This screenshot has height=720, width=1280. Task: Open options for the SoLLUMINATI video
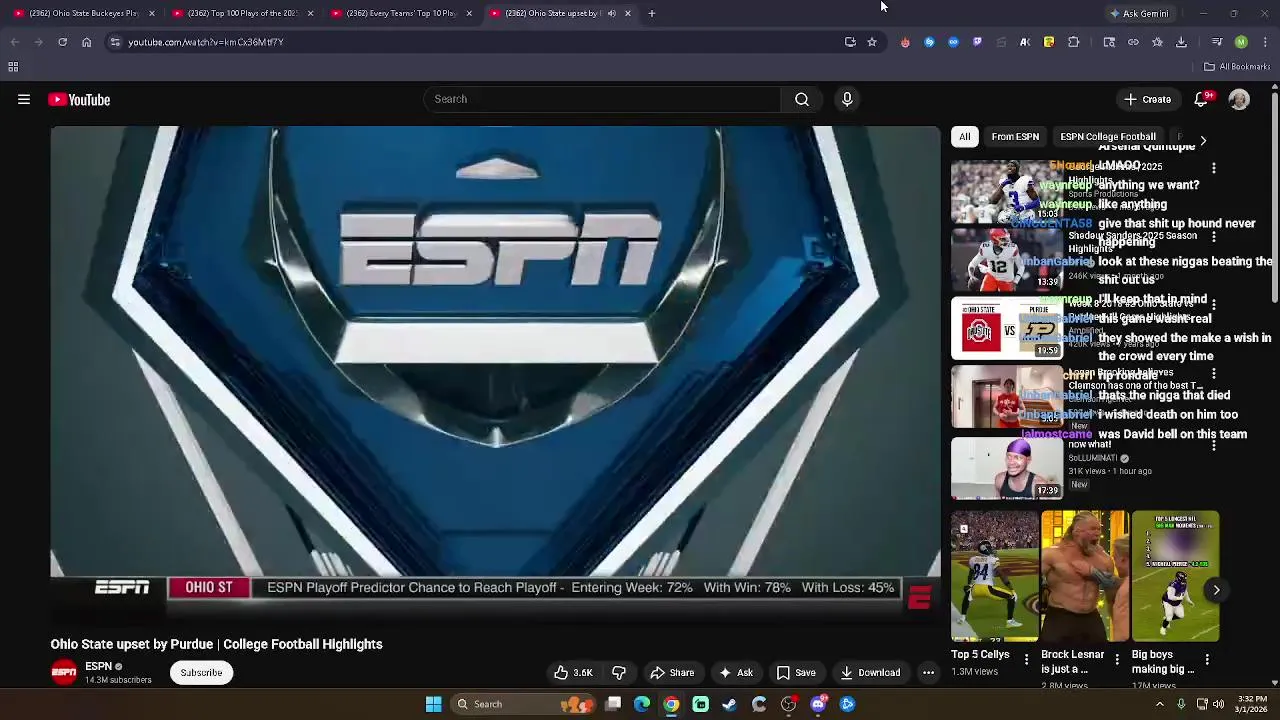click(1214, 446)
